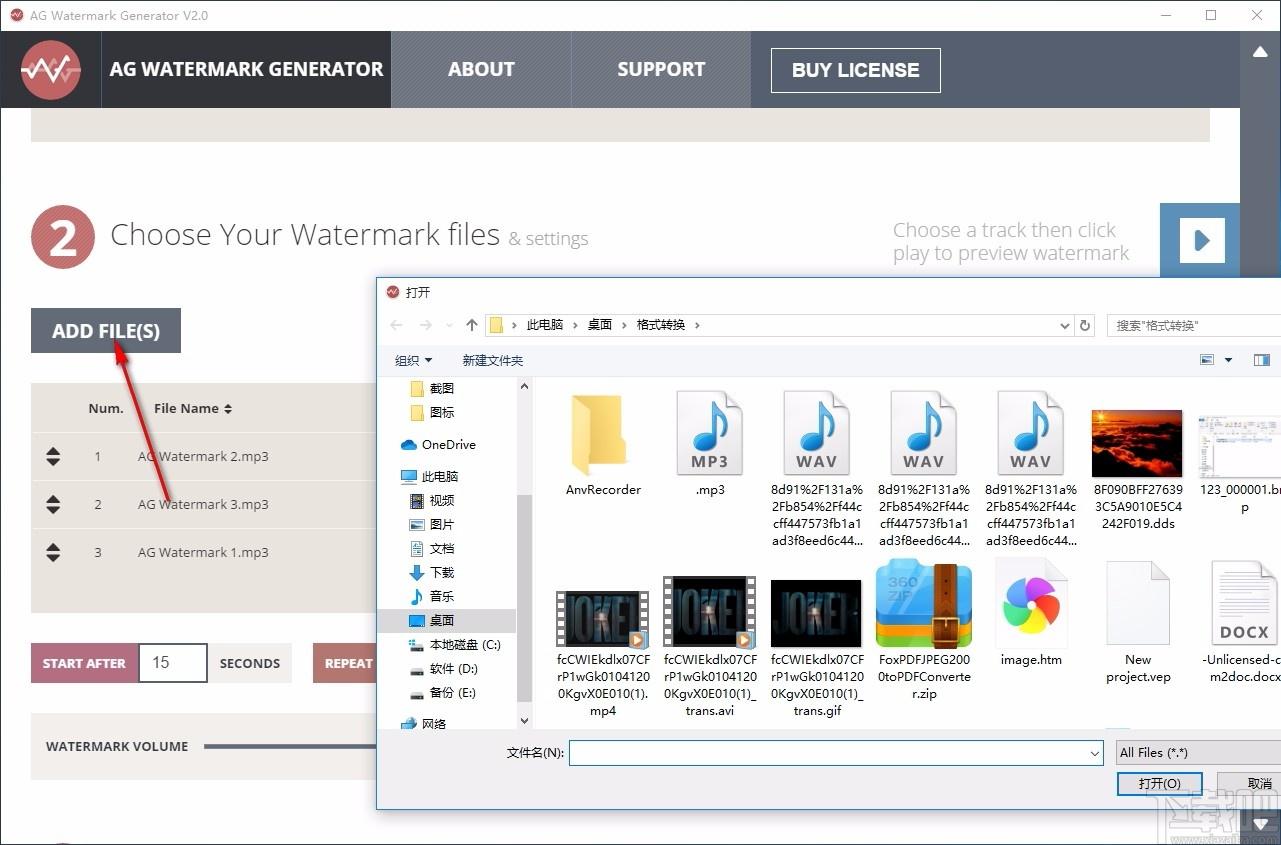This screenshot has height=845, width=1281.
Task: Adjust the WATERMARK VOLUME slider
Action: (x=290, y=746)
